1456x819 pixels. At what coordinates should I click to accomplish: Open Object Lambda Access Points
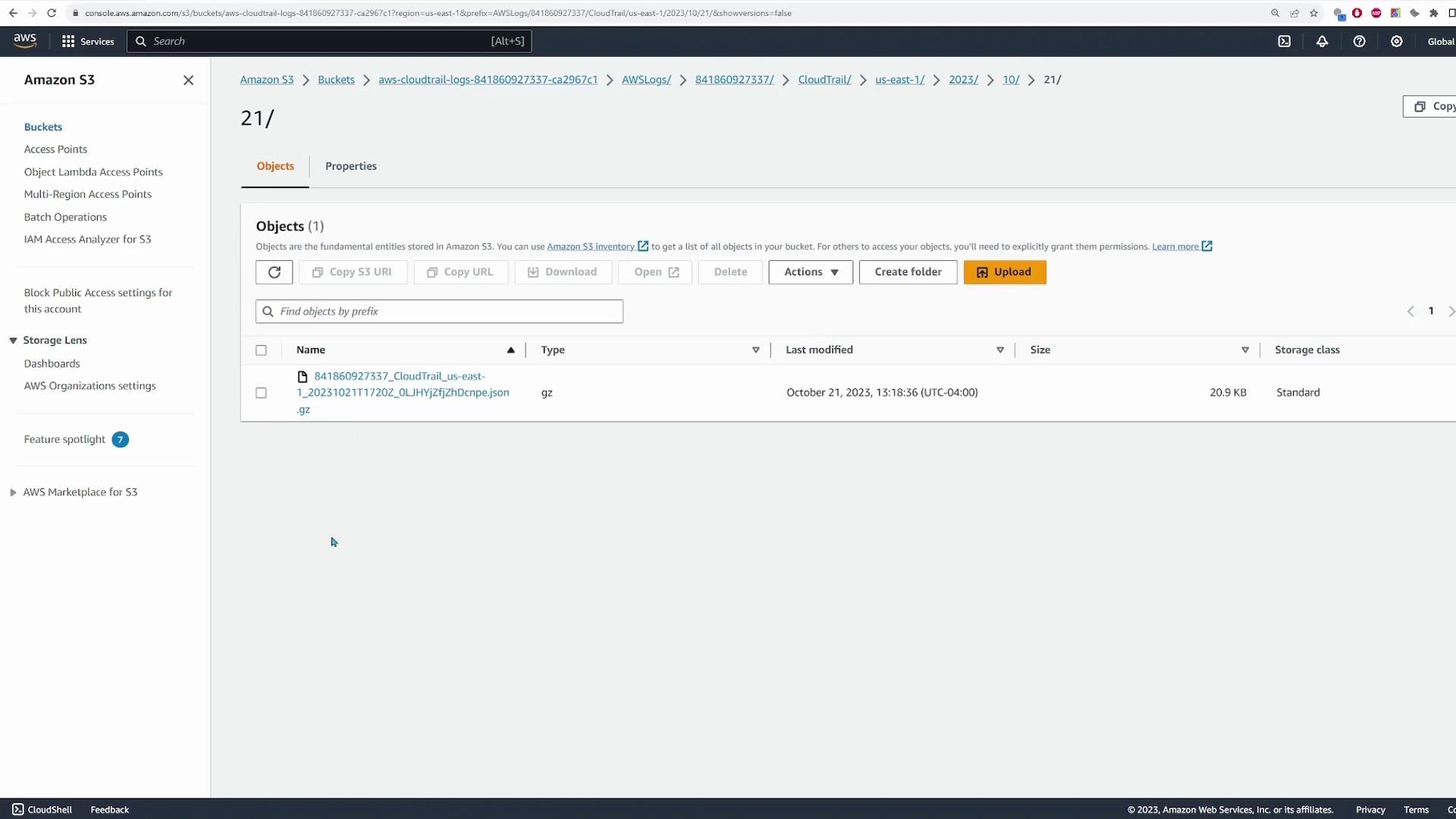click(x=93, y=172)
